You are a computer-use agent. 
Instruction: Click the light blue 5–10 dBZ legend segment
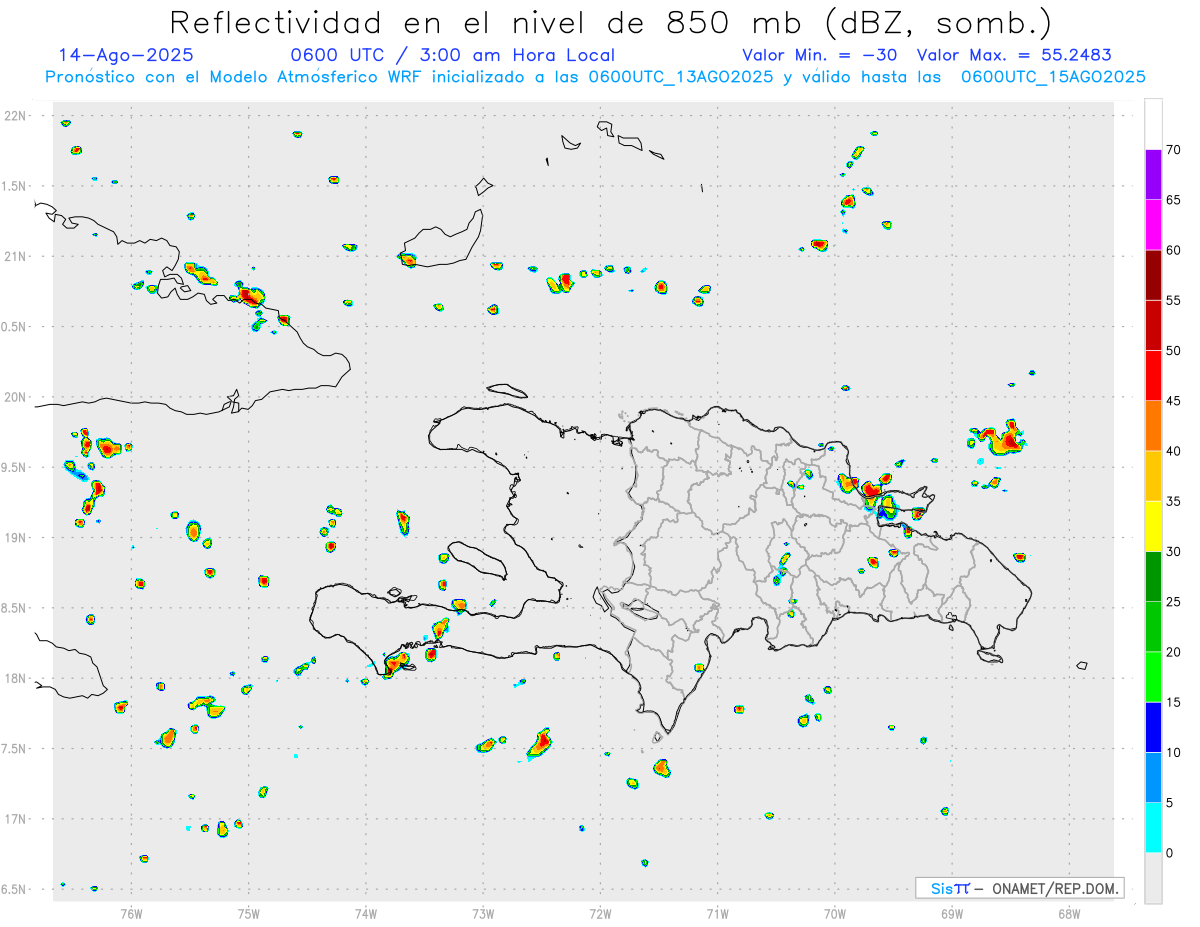pos(1153,778)
